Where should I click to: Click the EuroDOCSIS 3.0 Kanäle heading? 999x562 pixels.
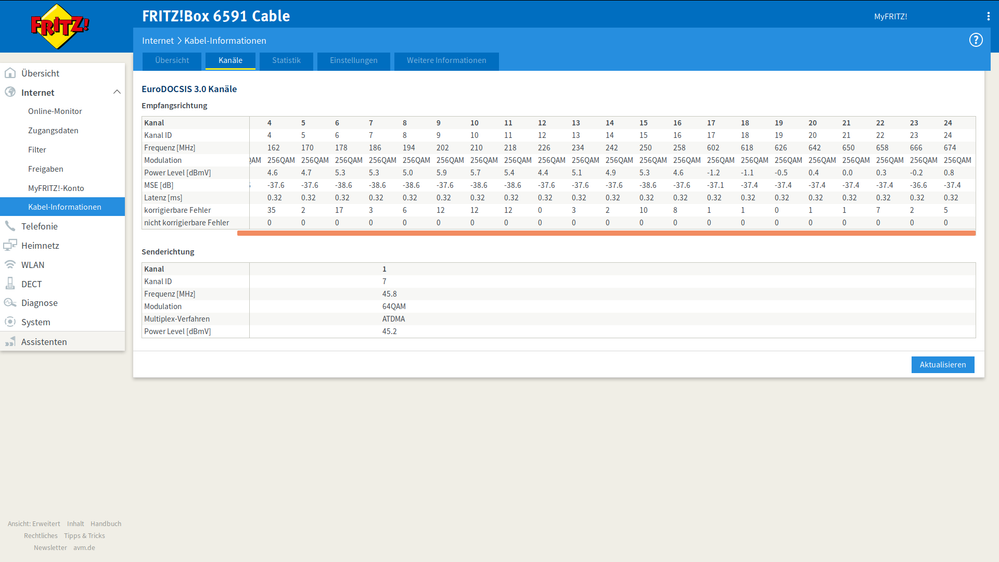point(189,89)
